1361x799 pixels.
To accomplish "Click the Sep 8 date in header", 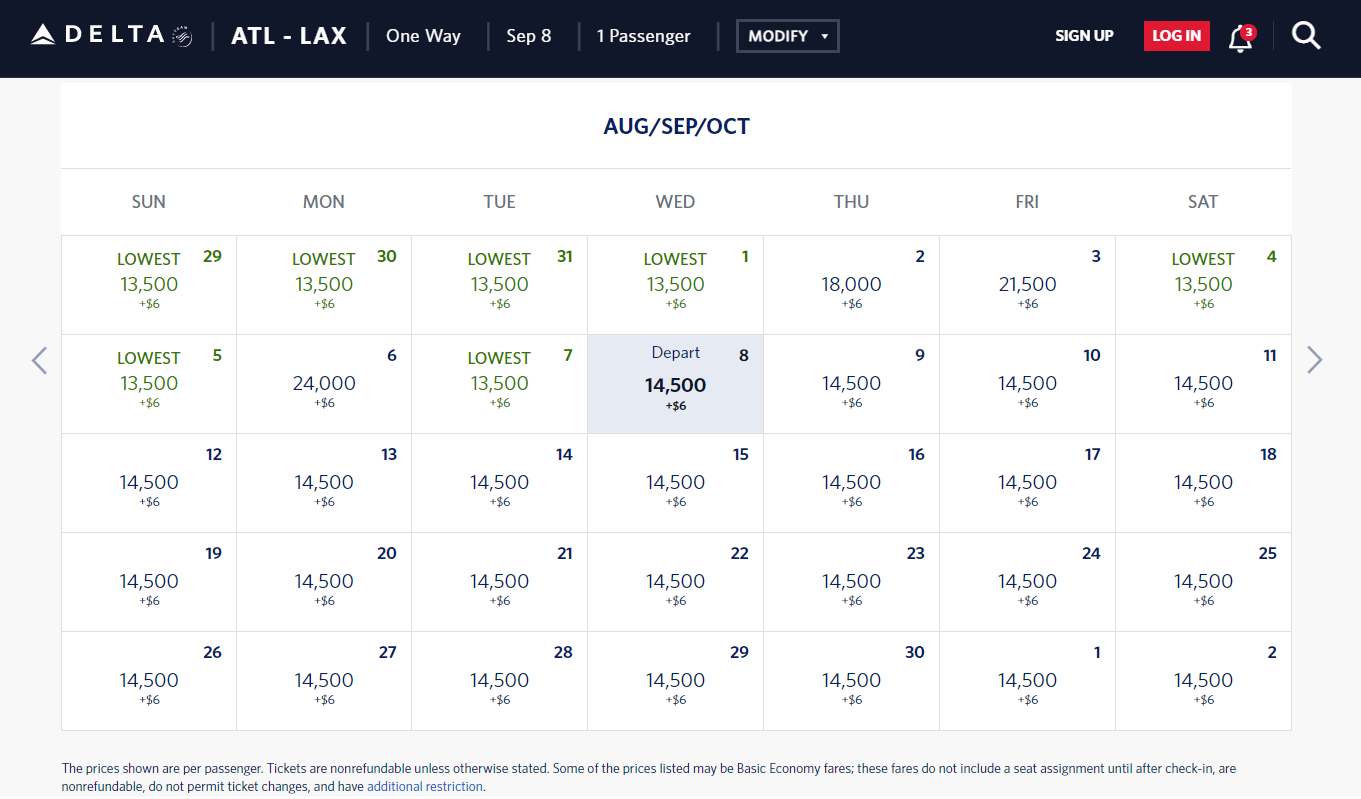I will [529, 36].
